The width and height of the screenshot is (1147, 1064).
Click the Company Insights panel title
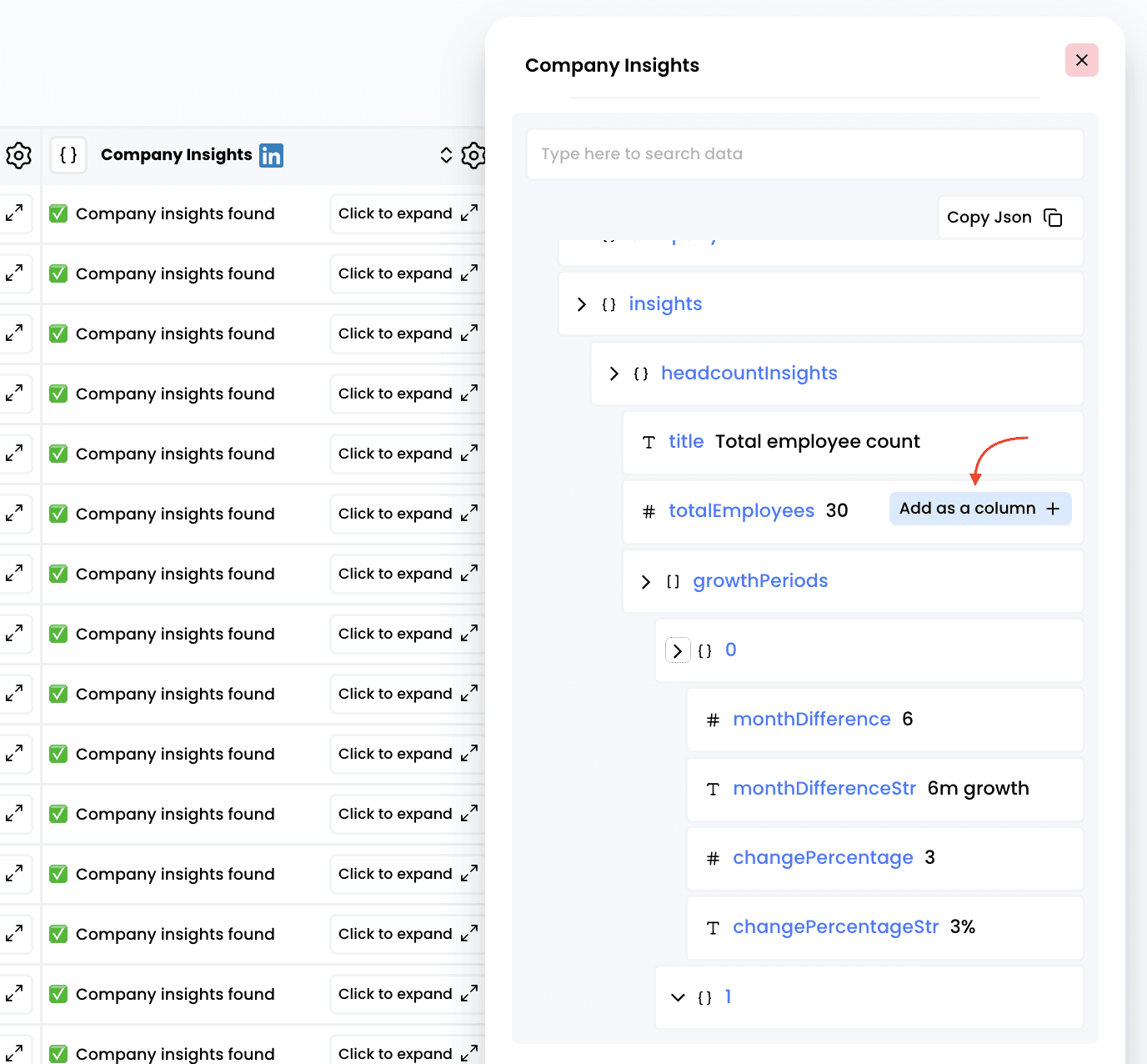pos(612,66)
